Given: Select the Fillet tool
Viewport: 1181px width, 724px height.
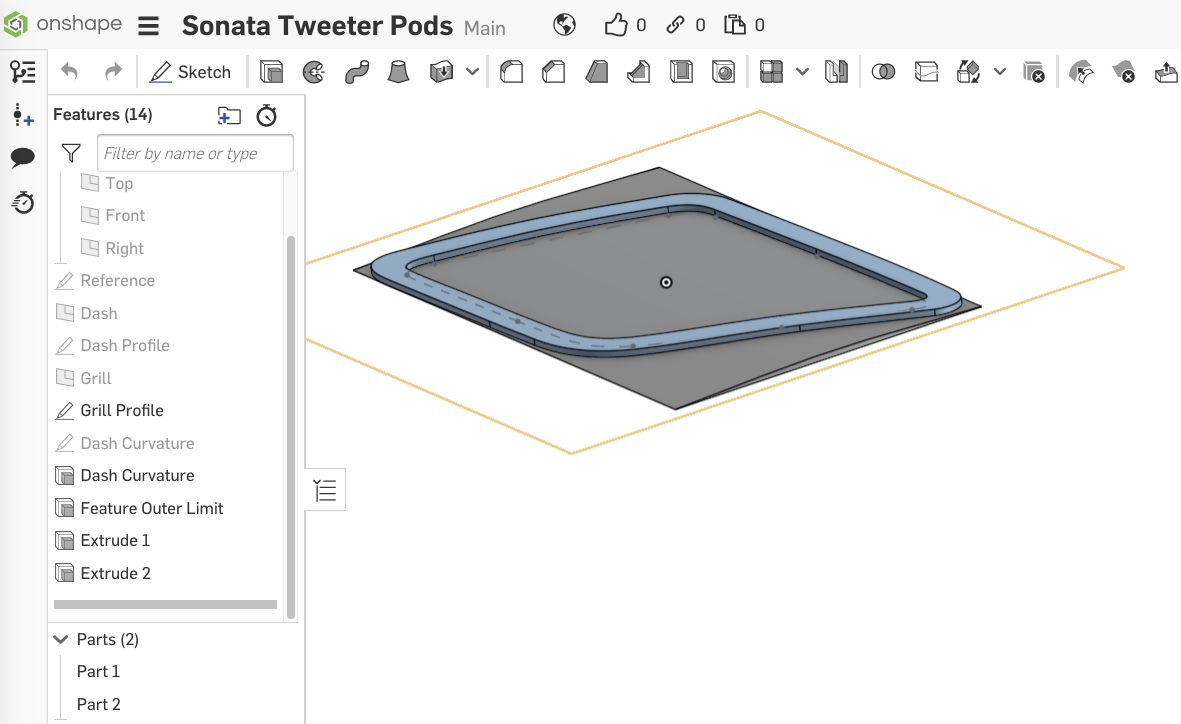Looking at the screenshot, I should pos(511,72).
